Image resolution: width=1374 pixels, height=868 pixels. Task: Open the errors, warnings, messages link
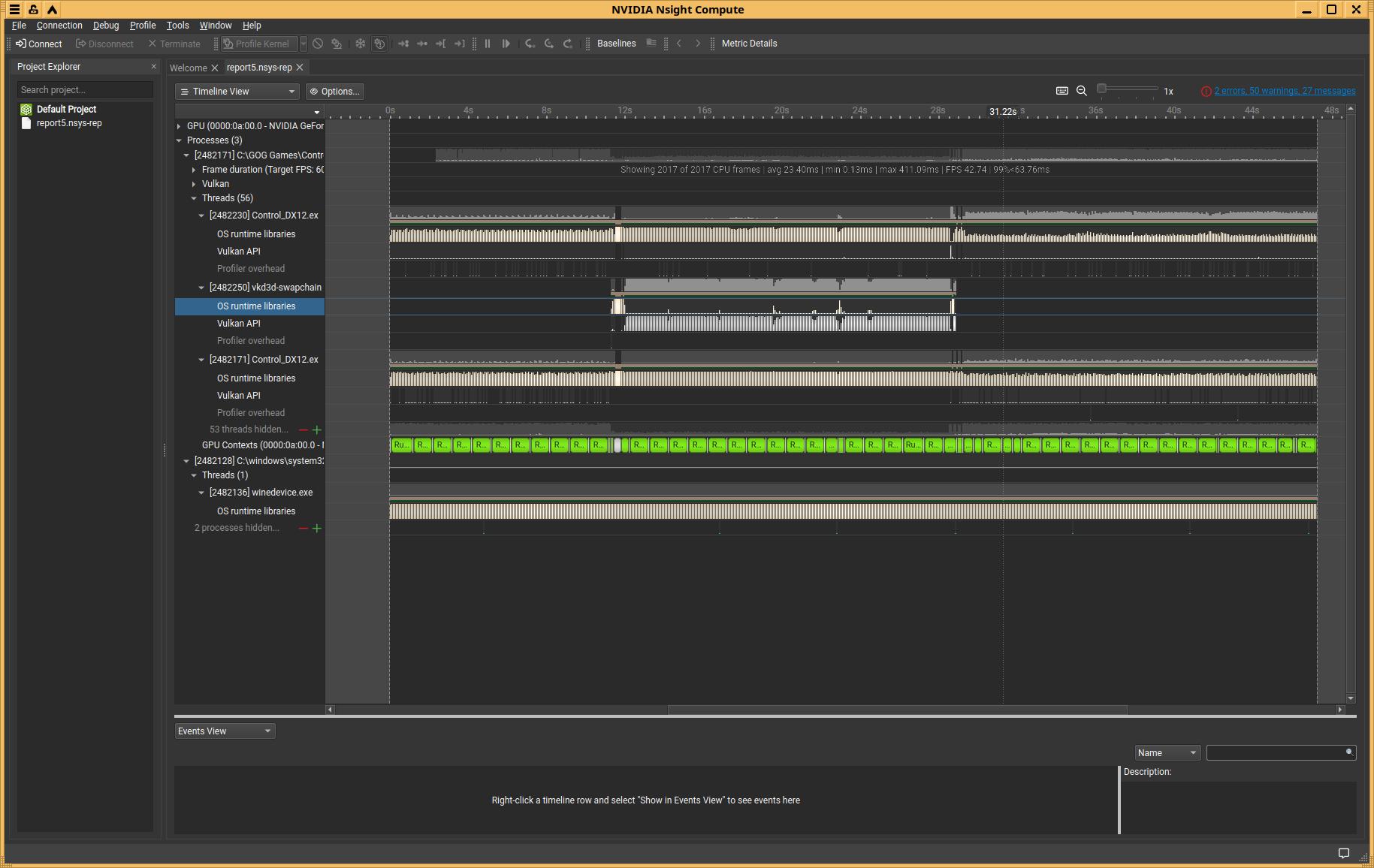click(x=1285, y=91)
